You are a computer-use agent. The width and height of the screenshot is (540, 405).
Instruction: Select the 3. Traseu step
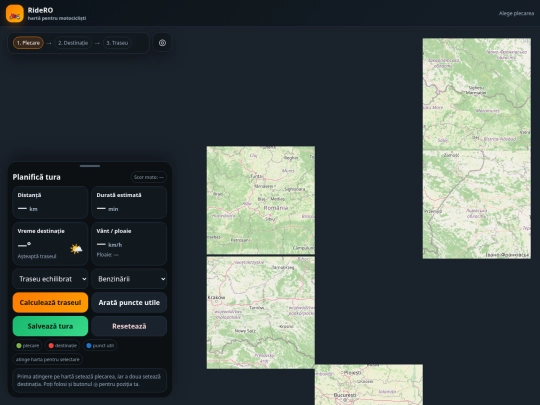coord(117,43)
